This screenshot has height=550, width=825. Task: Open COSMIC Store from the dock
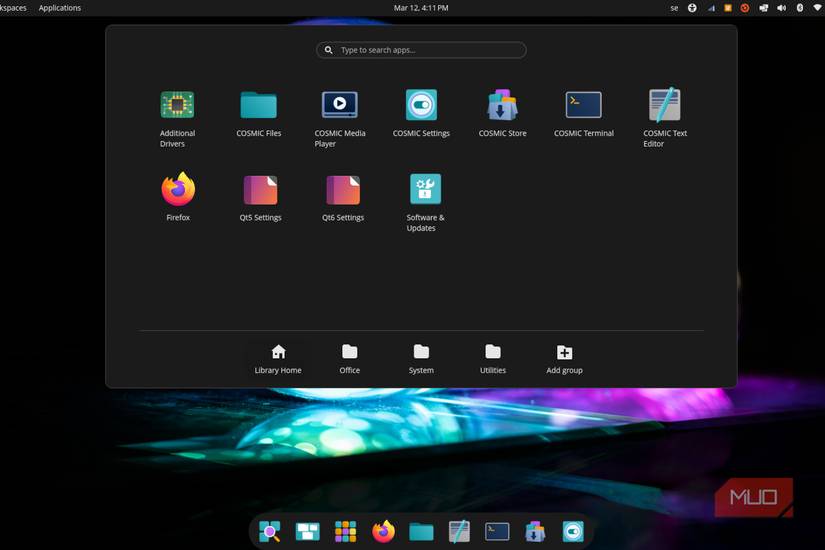(x=535, y=532)
